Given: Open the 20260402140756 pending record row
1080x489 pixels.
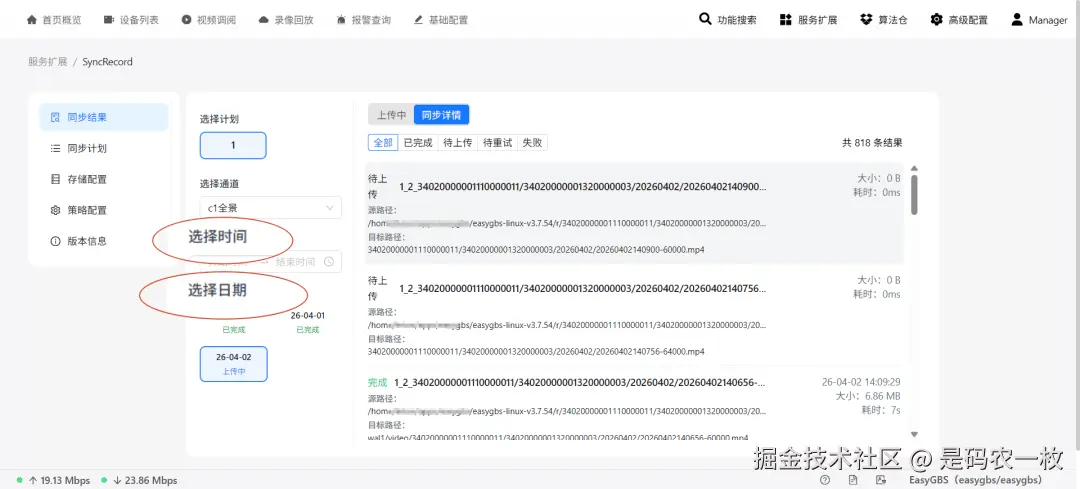Looking at the screenshot, I should pos(634,315).
